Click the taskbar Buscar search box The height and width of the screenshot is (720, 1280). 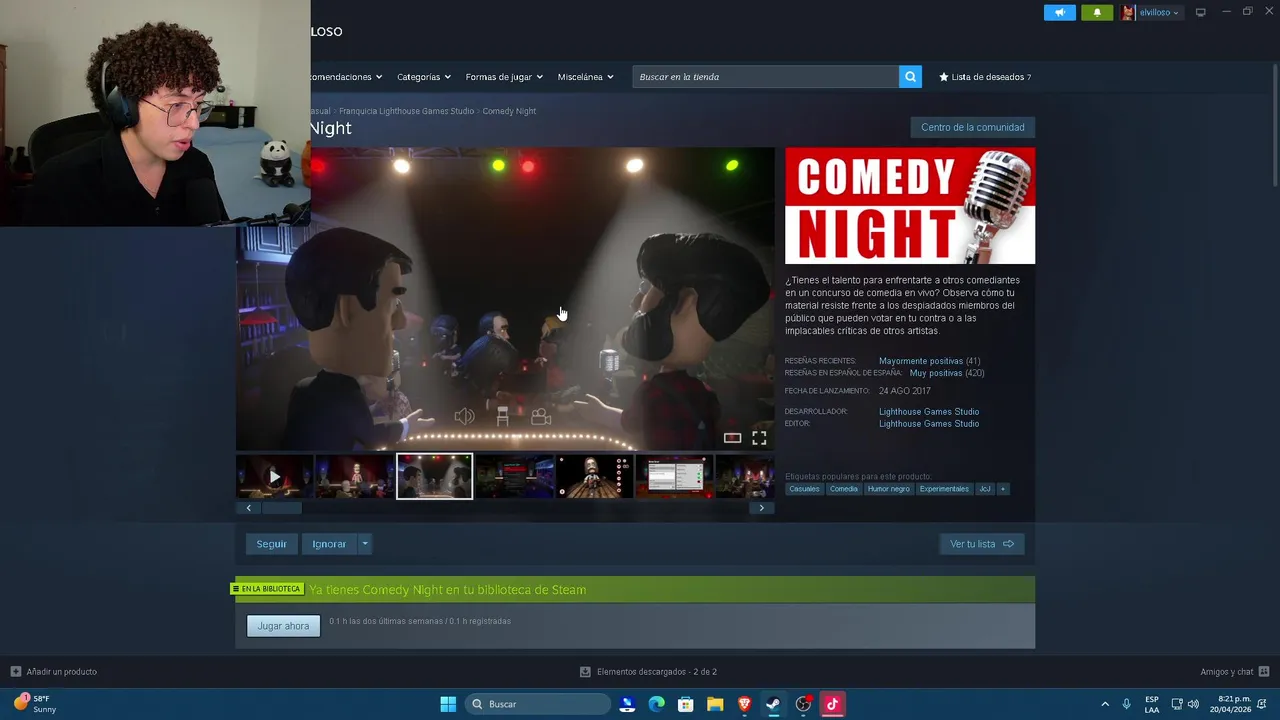(538, 704)
